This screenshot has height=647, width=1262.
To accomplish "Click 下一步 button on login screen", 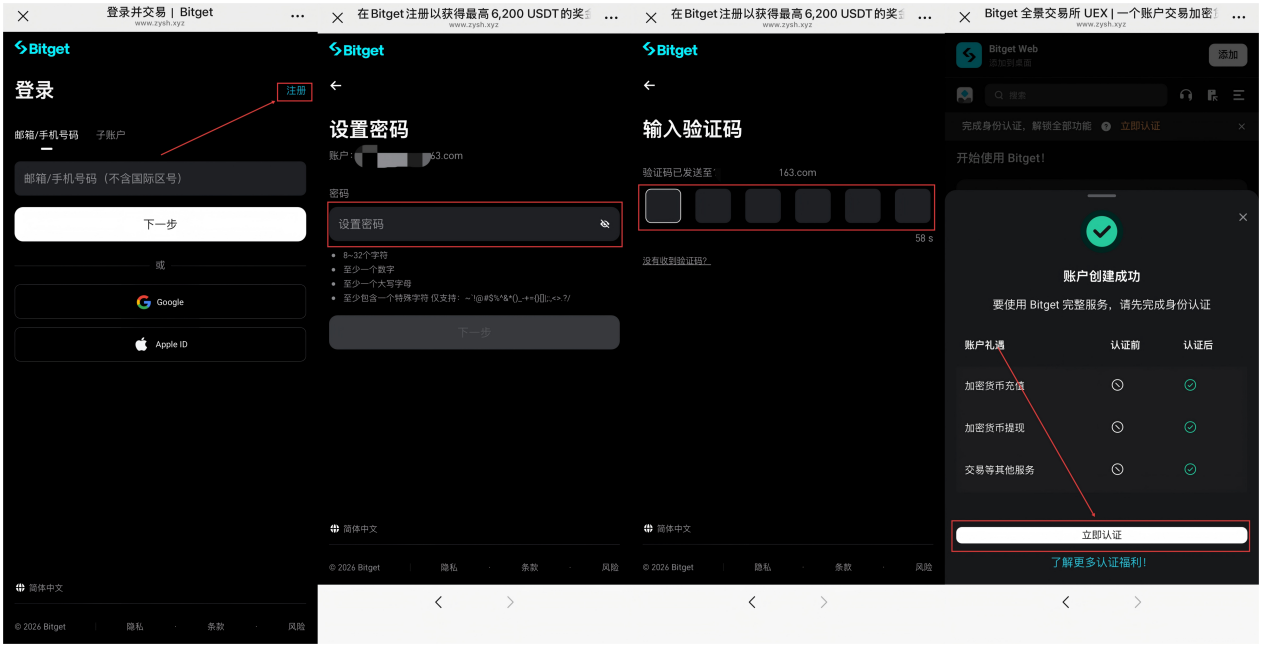I will (160, 224).
